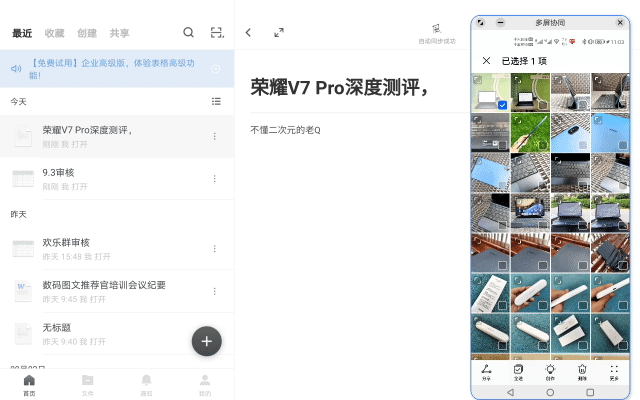Click the speaker announcement icon in the banner

pyautogui.click(x=16, y=69)
